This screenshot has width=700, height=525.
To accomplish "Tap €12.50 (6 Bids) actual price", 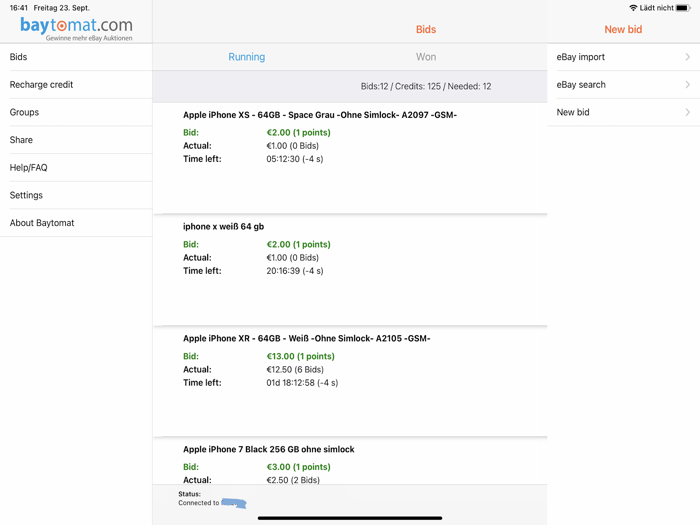I will [295, 370].
